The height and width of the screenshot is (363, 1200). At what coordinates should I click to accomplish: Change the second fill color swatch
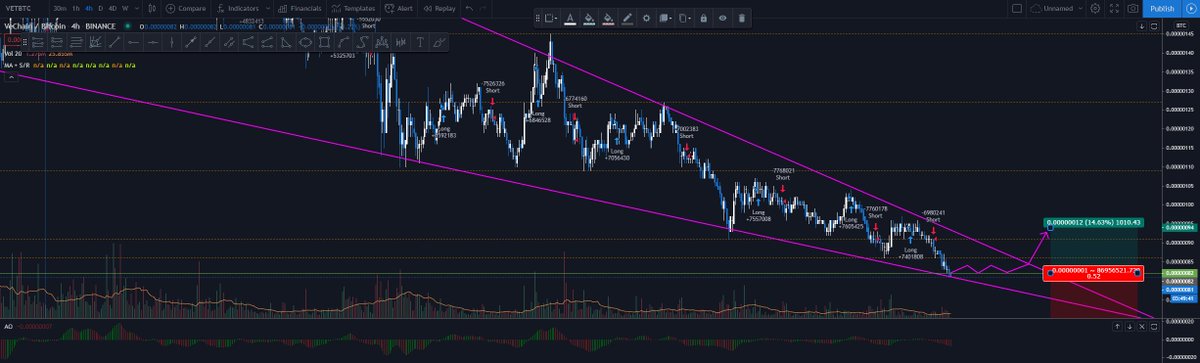608,18
